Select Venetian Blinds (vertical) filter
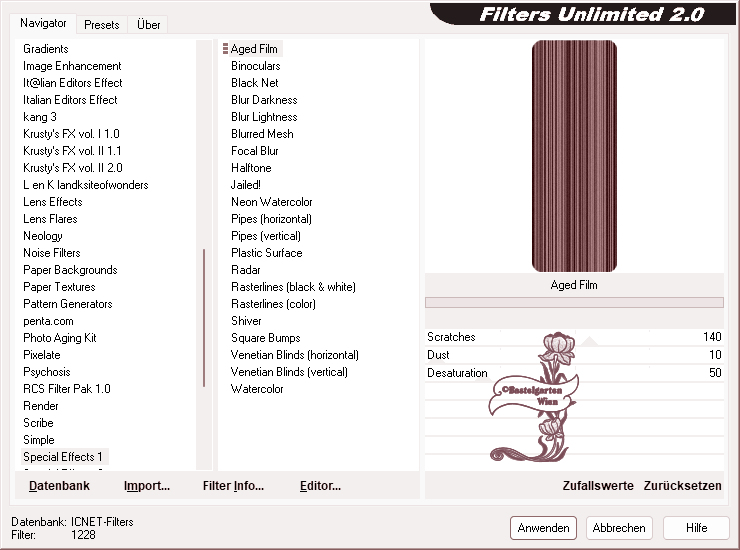Image resolution: width=740 pixels, height=550 pixels. pyautogui.click(x=289, y=372)
